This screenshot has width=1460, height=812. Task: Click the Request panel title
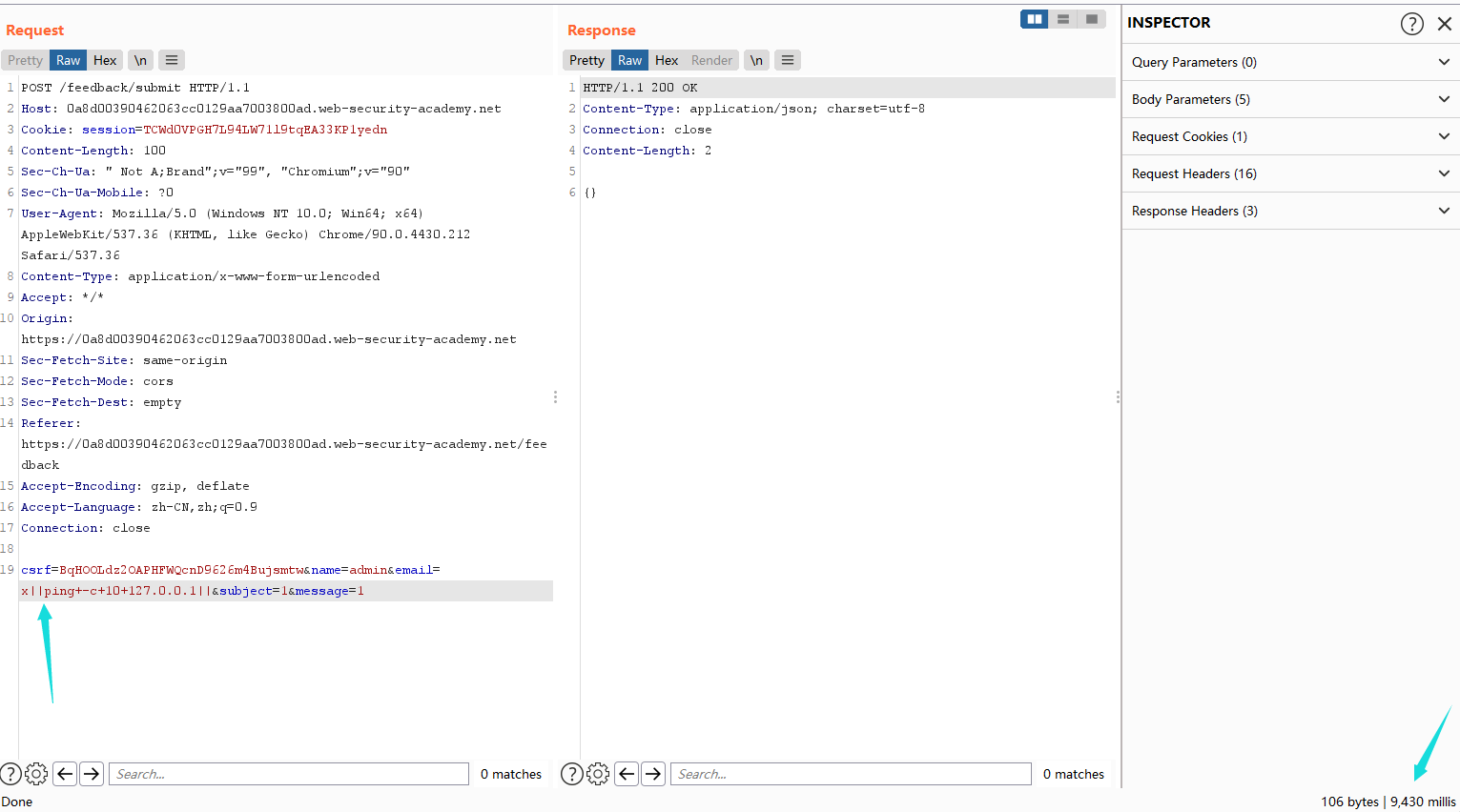[x=35, y=30]
